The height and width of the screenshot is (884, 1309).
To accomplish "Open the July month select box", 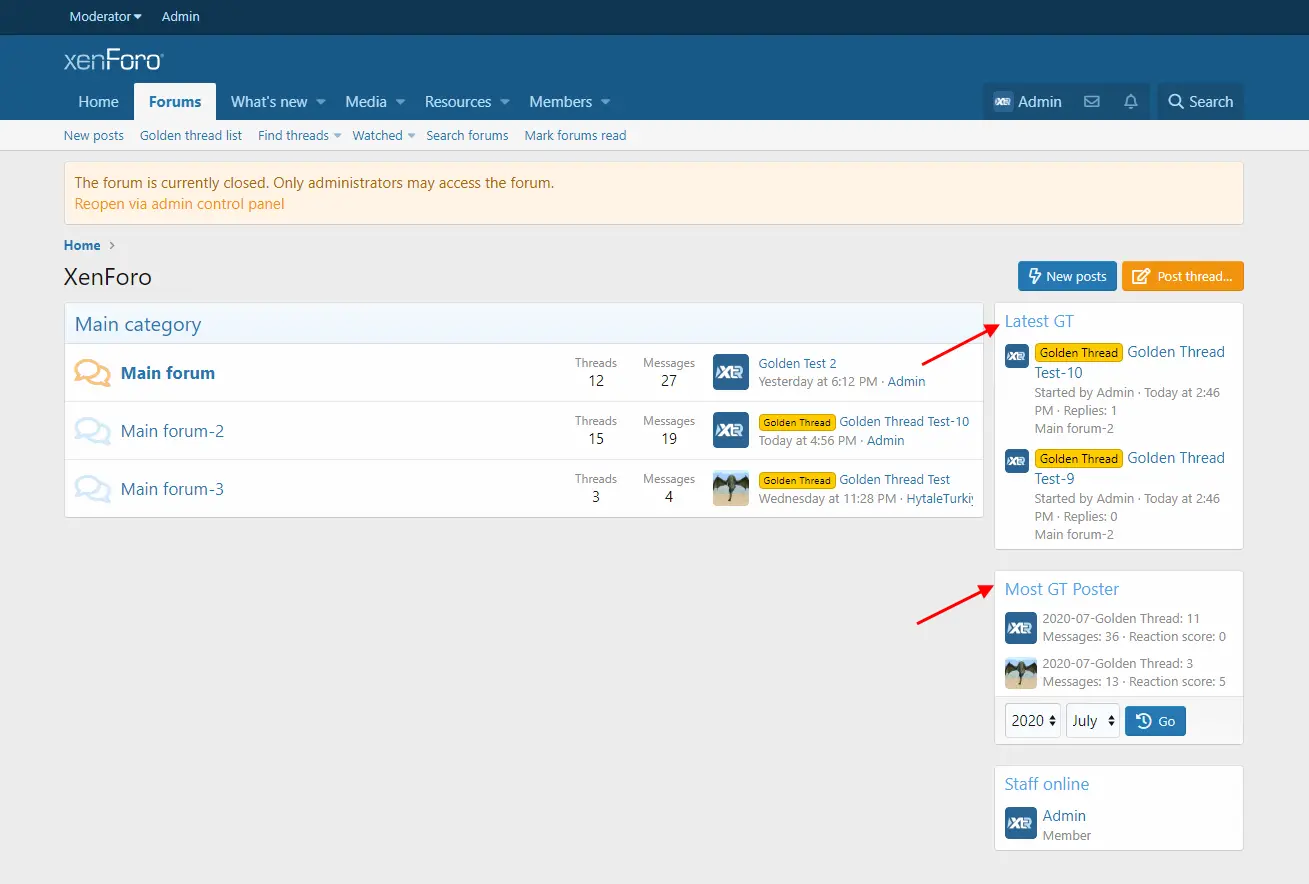I will pos(1093,721).
